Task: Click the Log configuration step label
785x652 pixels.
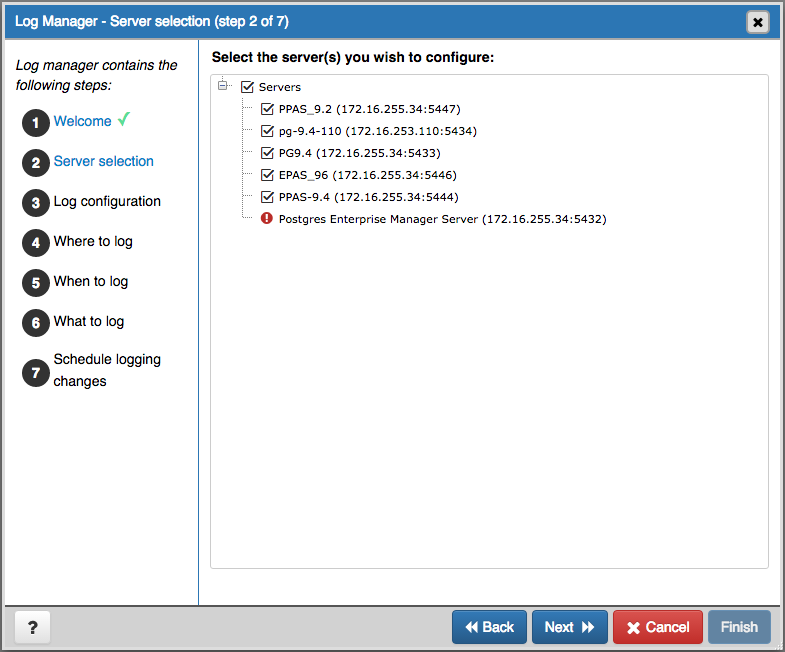Action: coord(107,201)
